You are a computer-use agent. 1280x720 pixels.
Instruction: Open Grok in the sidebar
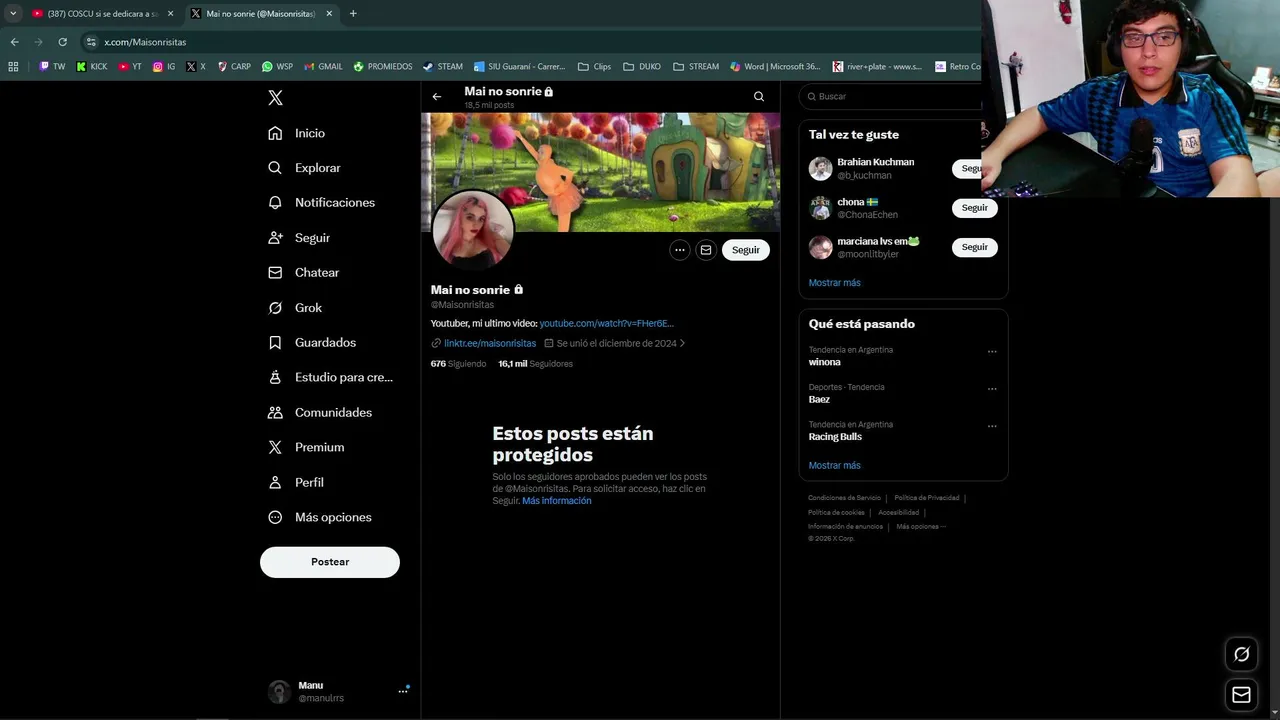(x=295, y=308)
